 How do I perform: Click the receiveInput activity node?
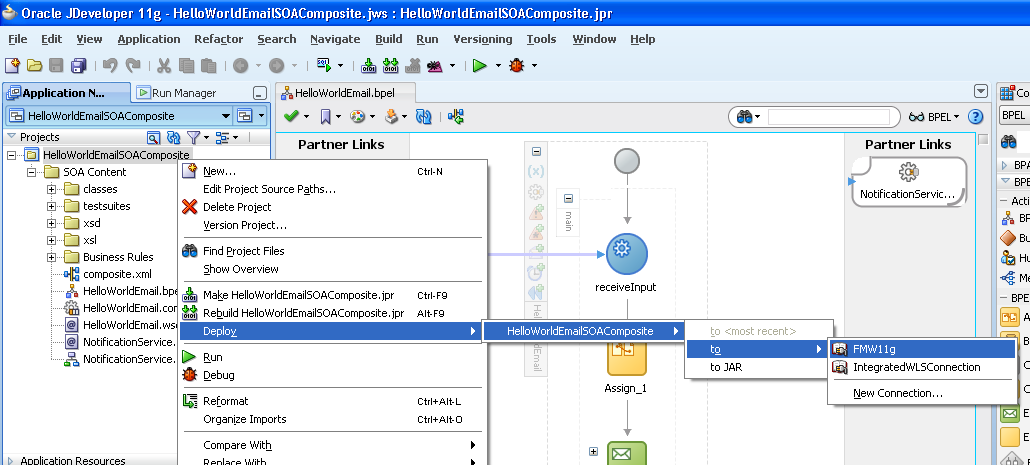tap(626, 252)
